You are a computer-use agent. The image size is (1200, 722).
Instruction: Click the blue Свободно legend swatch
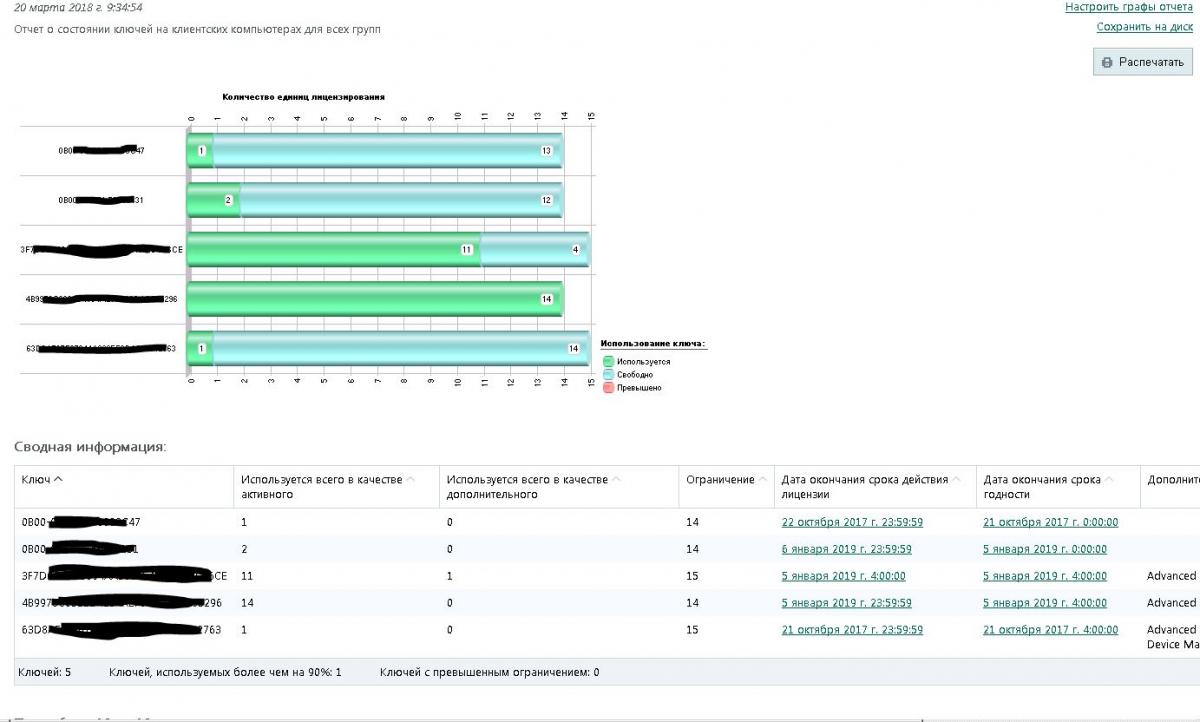click(608, 374)
